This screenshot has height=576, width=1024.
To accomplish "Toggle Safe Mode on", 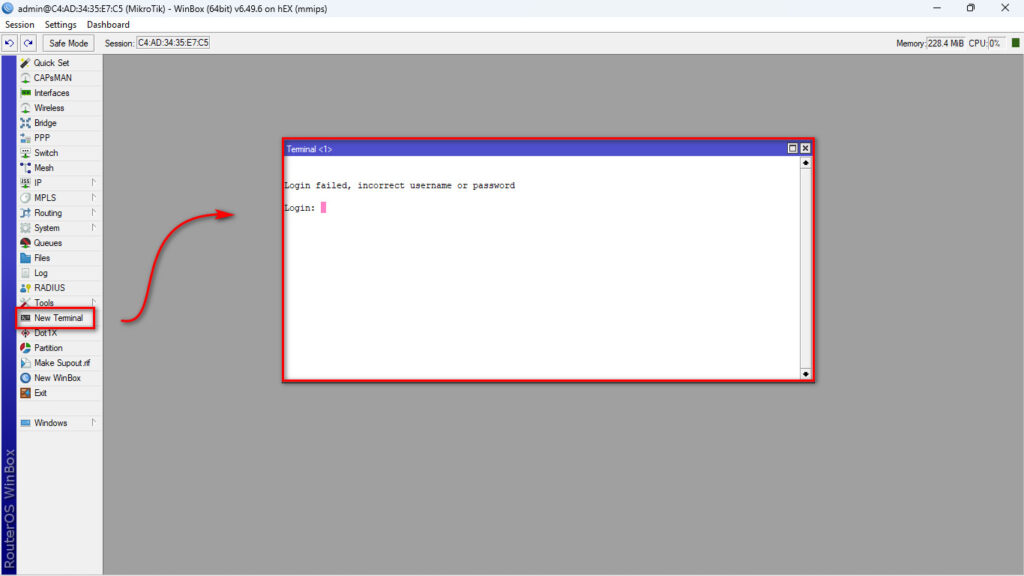I will [x=69, y=43].
